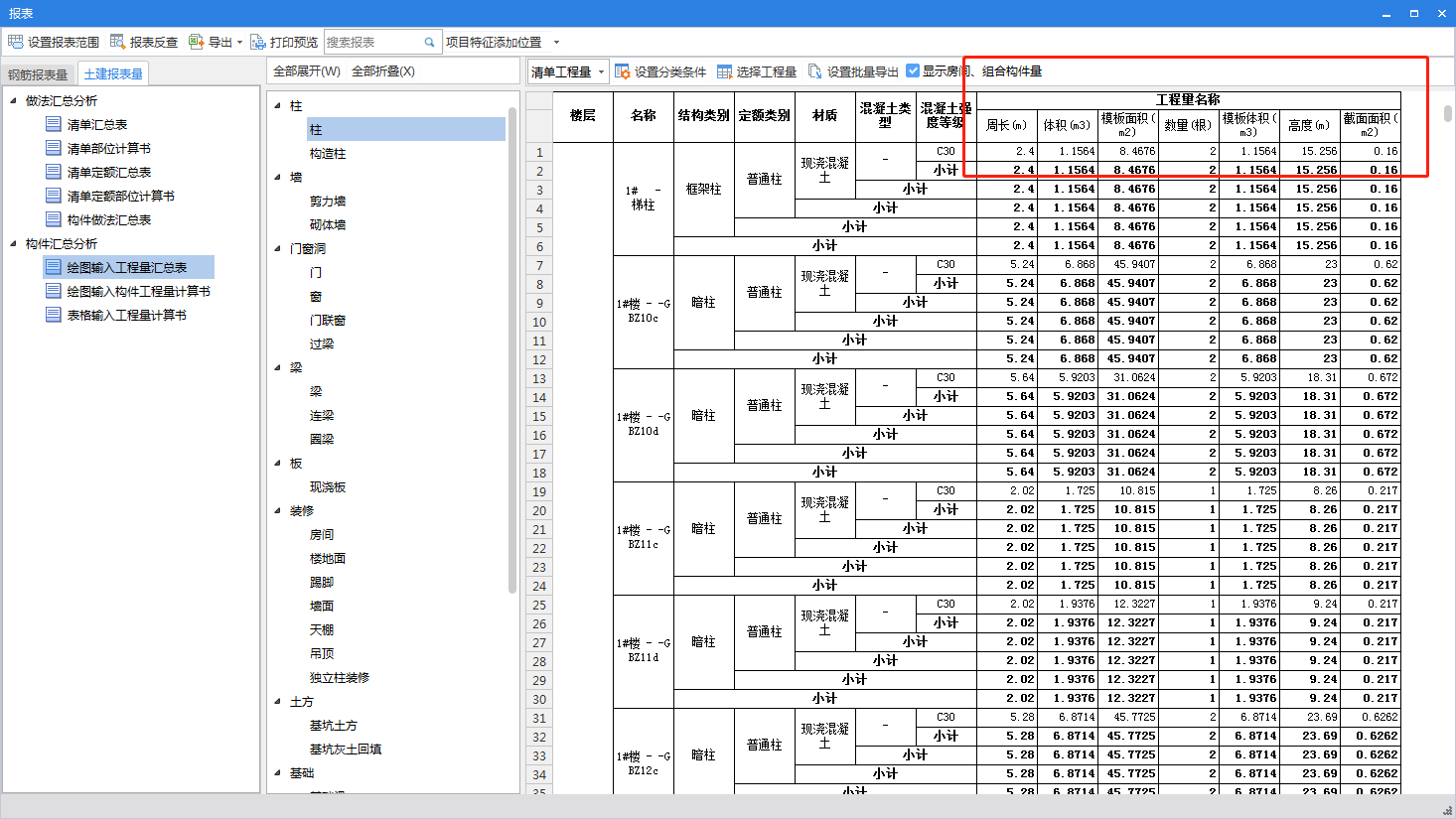
Task: Switch to the 土建报表量 tab
Action: pyautogui.click(x=113, y=73)
